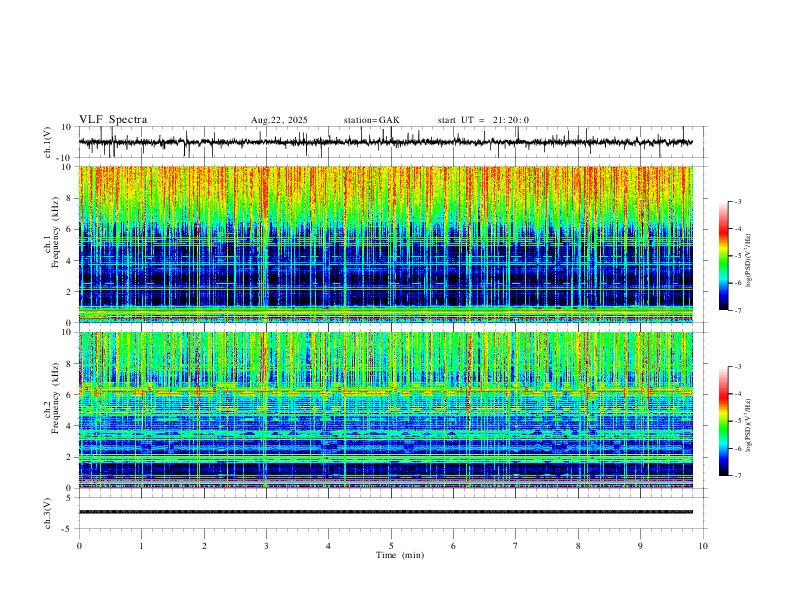Screen dimensions: 792x612
Task: Click Time axis tick label "7"
Action: [516, 546]
